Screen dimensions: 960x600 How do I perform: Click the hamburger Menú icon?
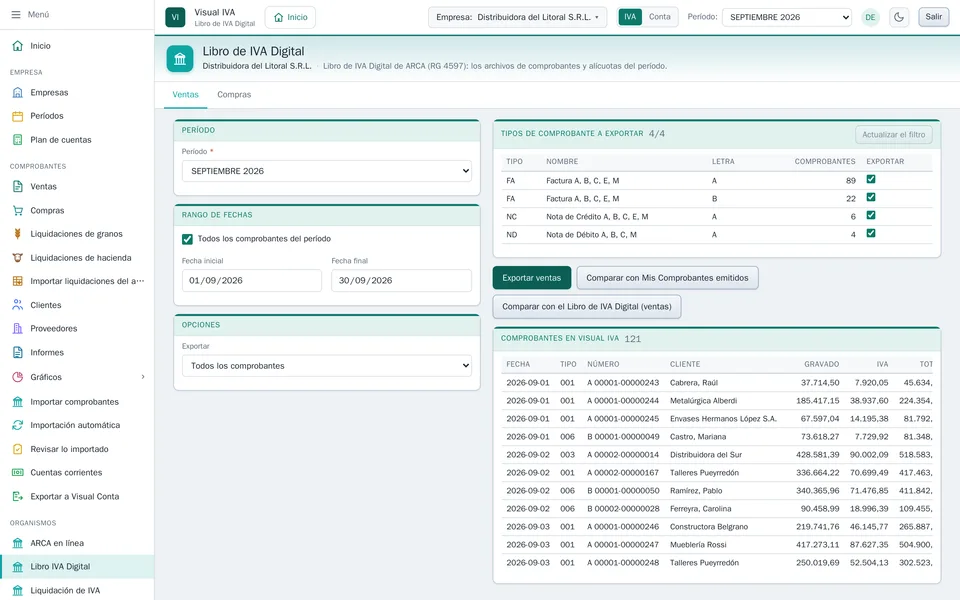point(16,15)
